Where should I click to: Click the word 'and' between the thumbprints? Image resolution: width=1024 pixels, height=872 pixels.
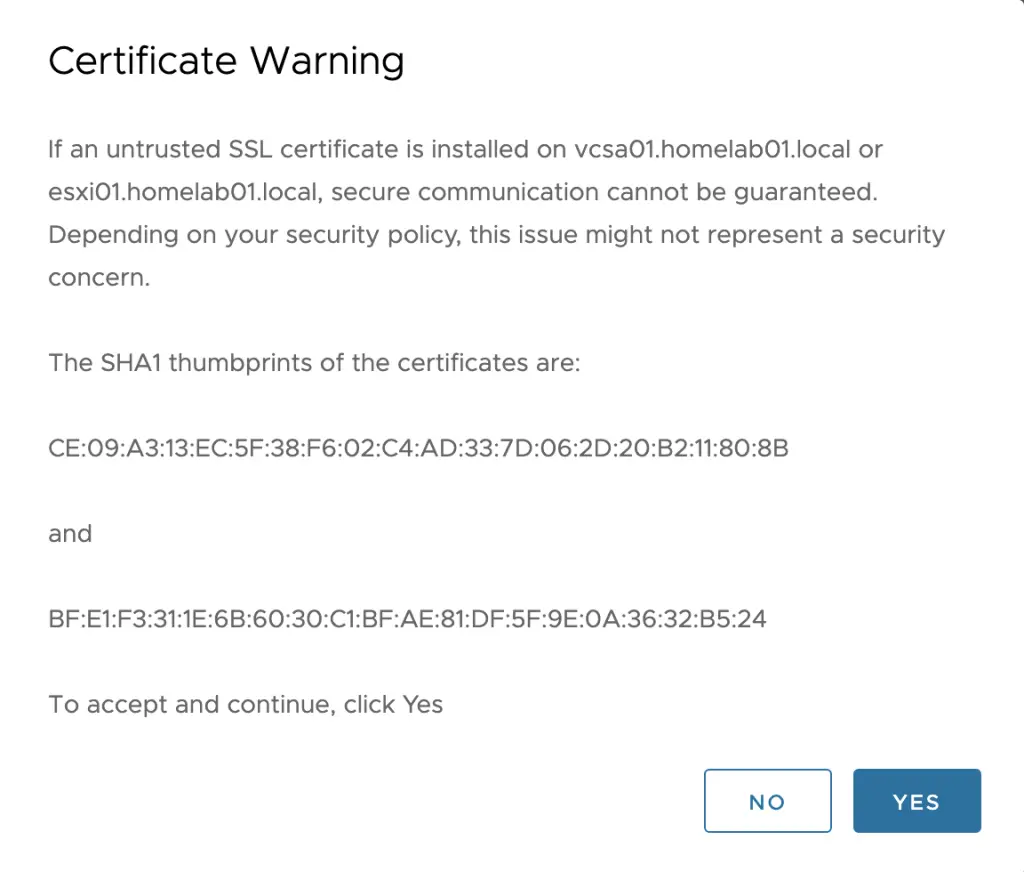[69, 533]
